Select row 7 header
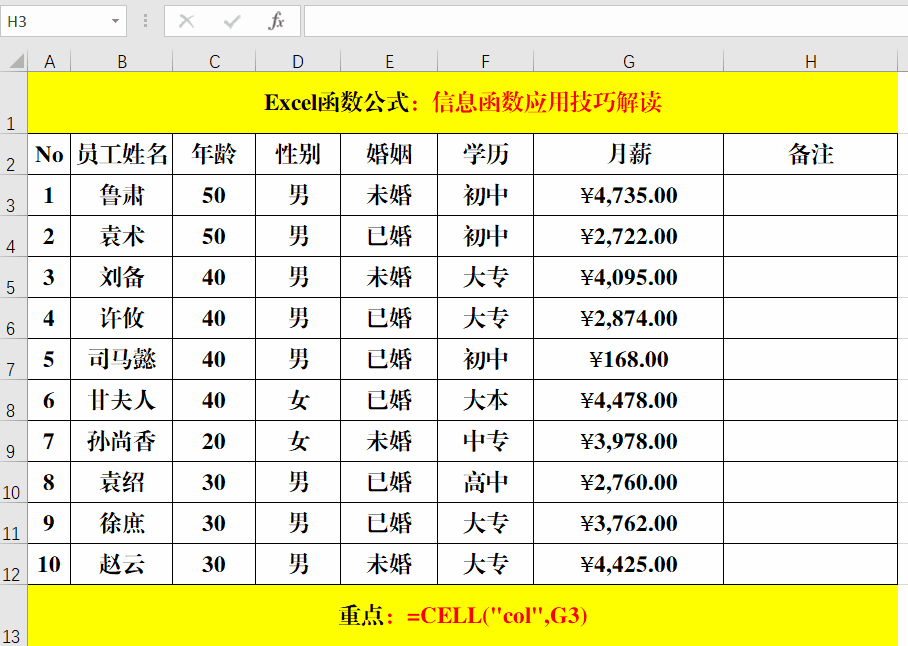This screenshot has height=646, width=908. (13, 359)
